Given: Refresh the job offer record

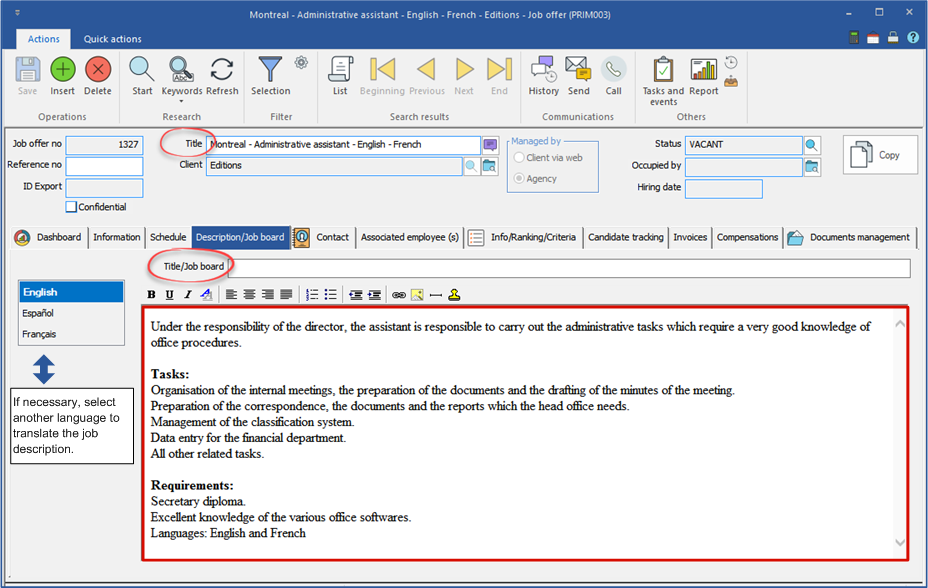Looking at the screenshot, I should point(222,70).
